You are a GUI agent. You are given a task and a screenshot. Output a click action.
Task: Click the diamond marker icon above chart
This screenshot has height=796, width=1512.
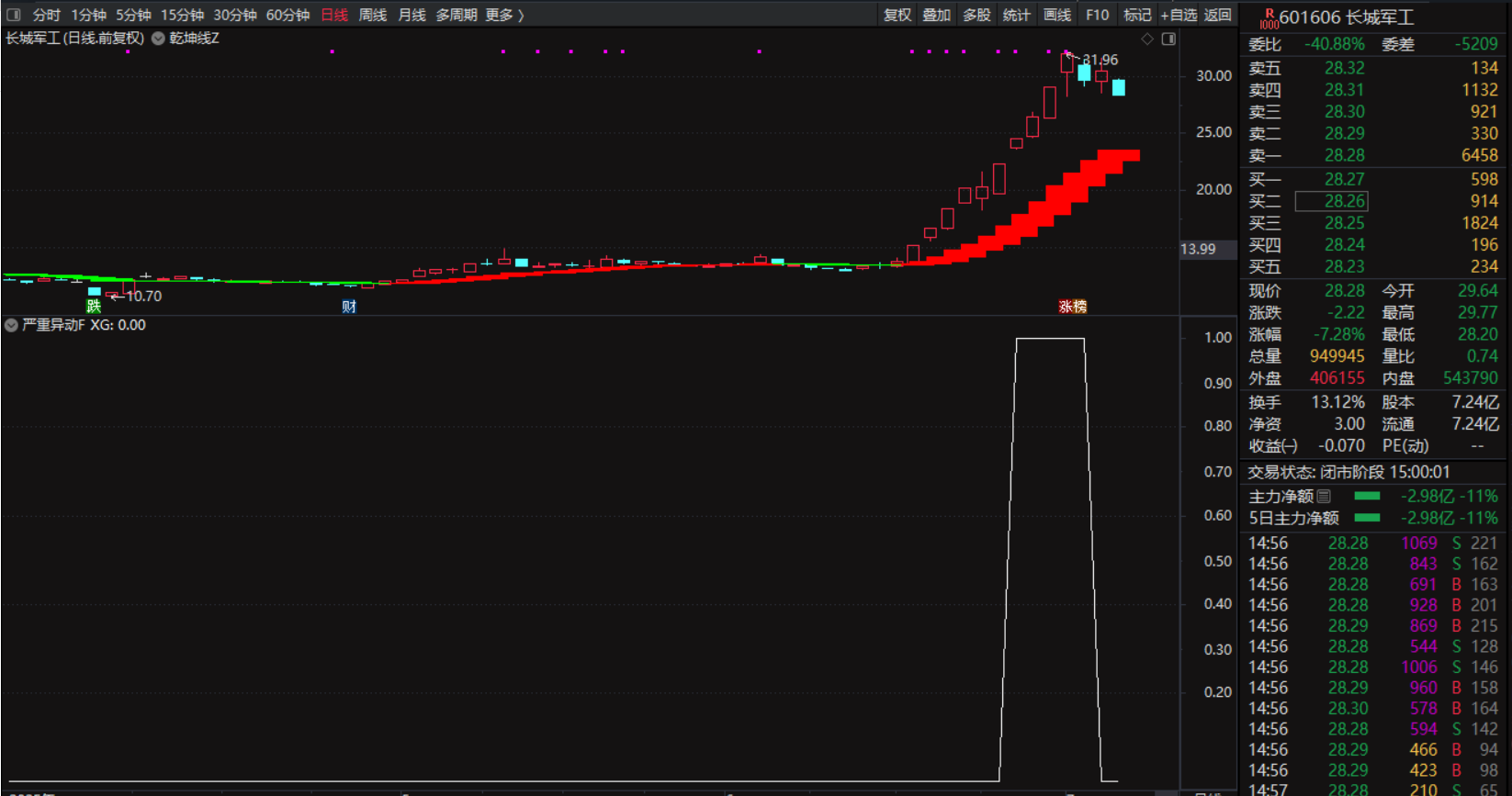[x=1147, y=39]
